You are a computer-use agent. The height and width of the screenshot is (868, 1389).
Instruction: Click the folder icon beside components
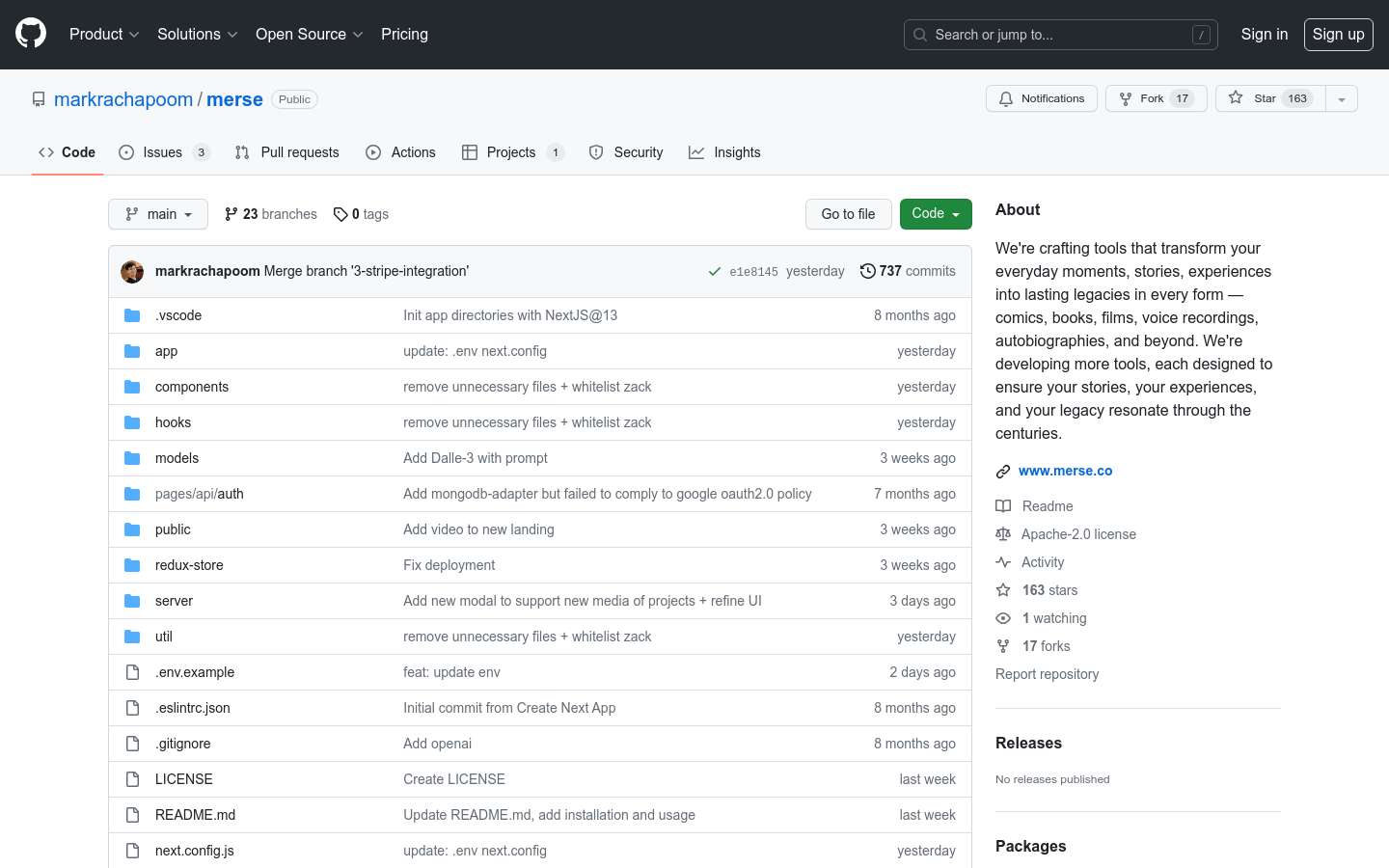[x=132, y=387]
